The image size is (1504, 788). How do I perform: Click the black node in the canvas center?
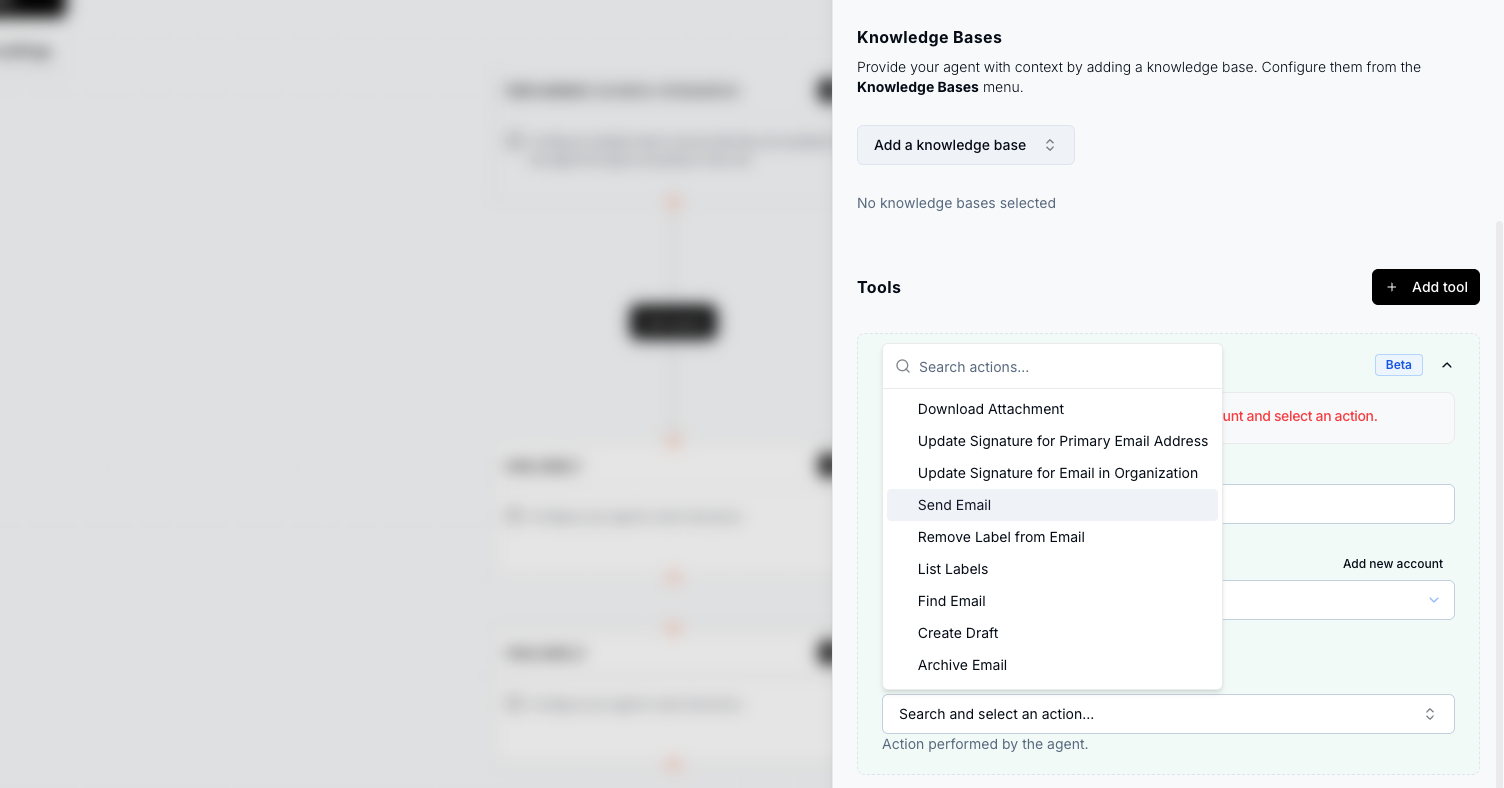coord(672,321)
